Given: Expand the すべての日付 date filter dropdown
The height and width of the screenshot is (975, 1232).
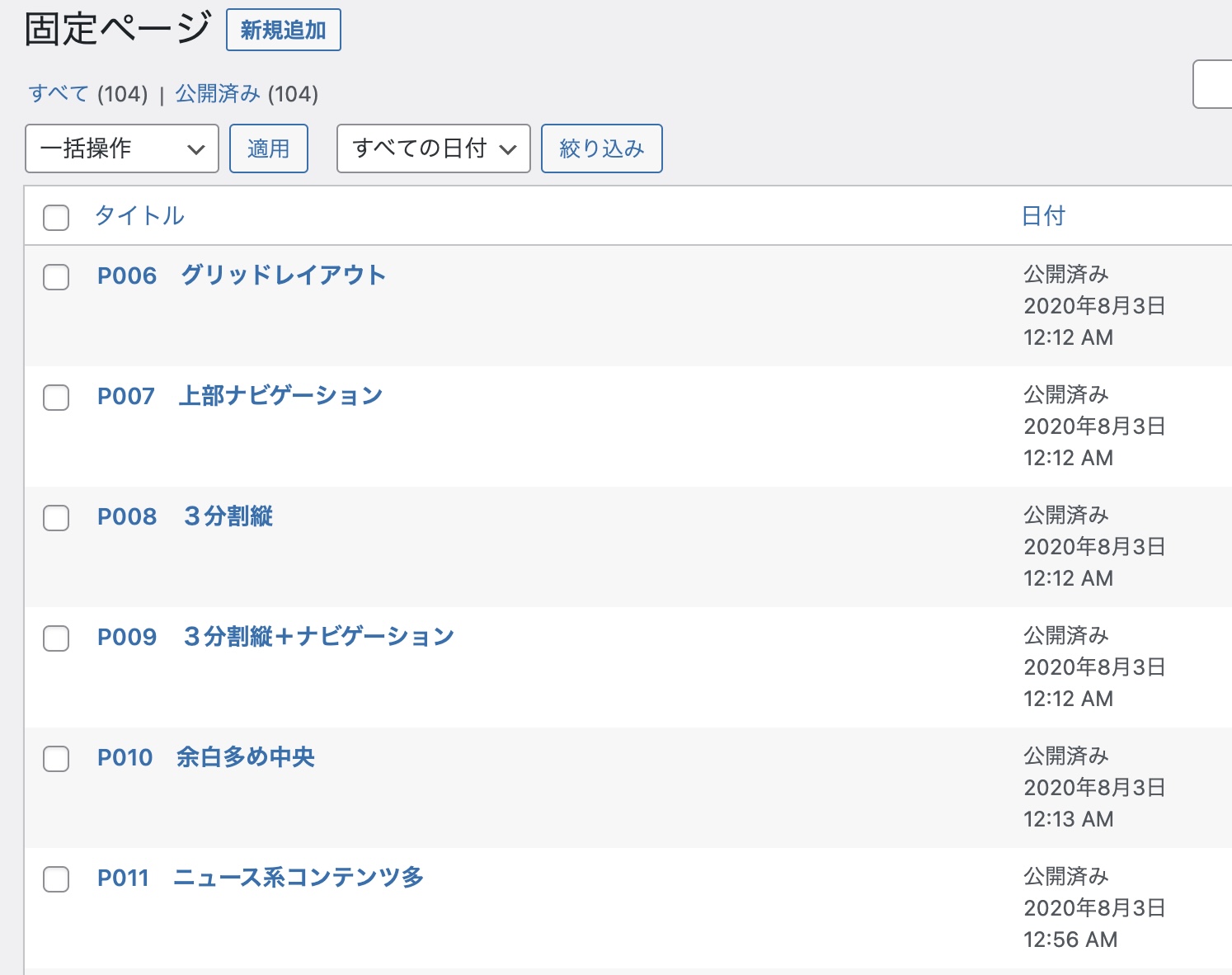Looking at the screenshot, I should tap(433, 148).
